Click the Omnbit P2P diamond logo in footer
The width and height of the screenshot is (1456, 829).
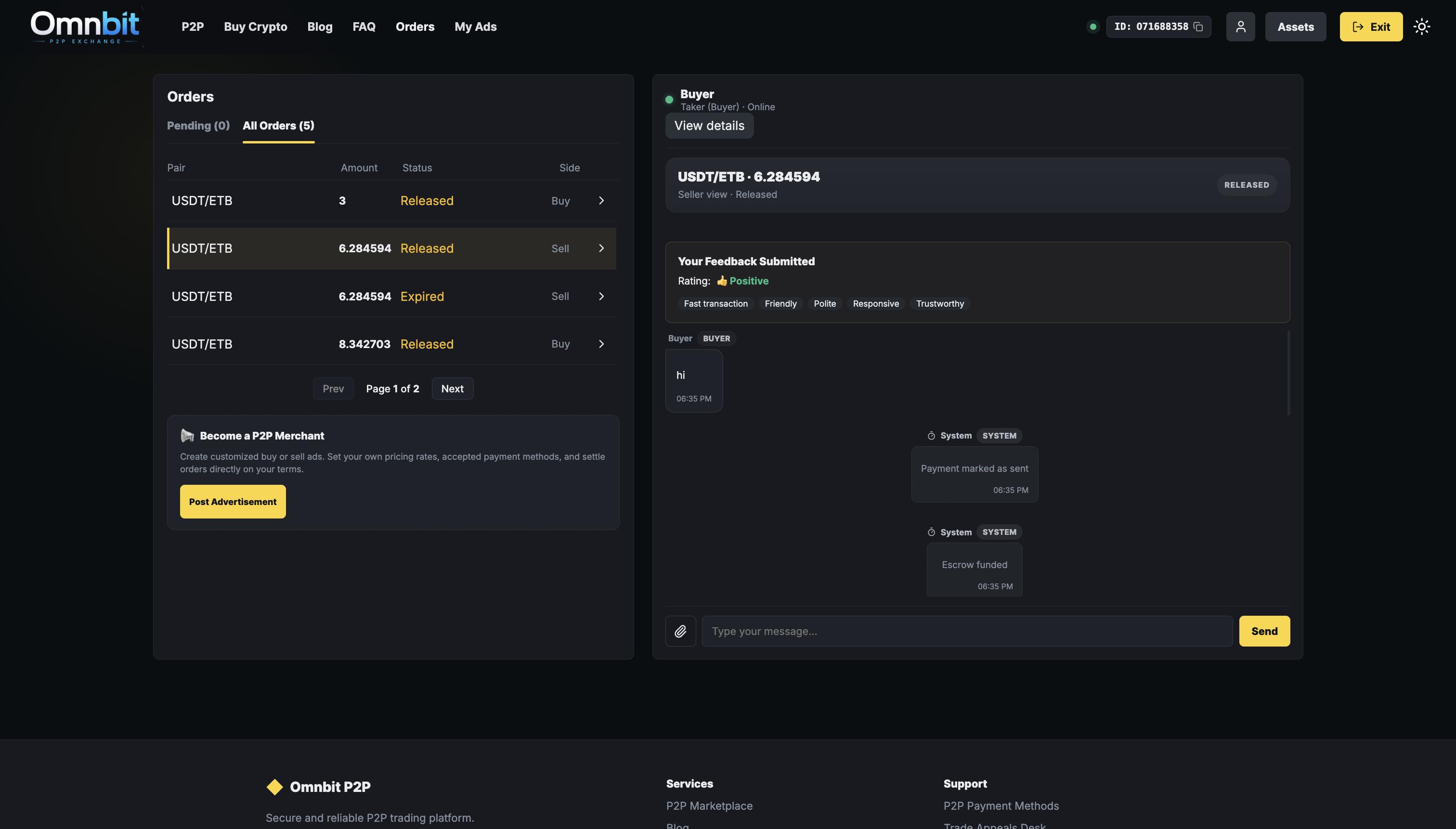[274, 787]
